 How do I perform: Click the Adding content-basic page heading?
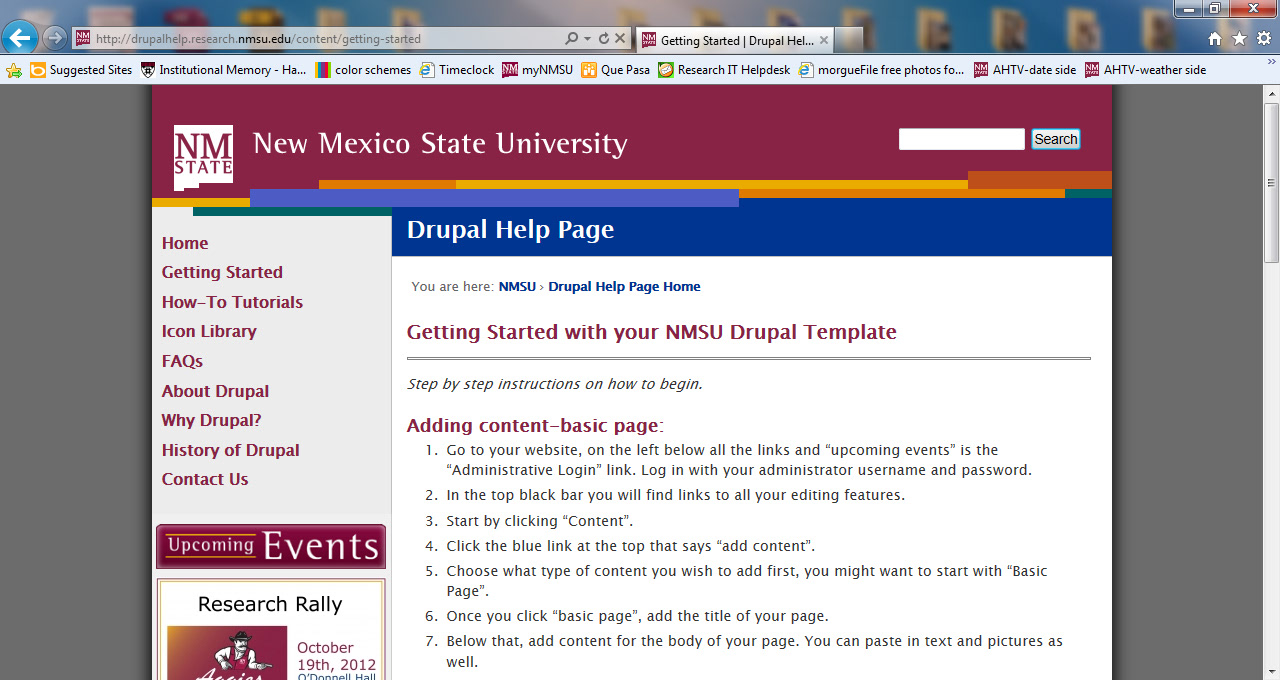535,425
